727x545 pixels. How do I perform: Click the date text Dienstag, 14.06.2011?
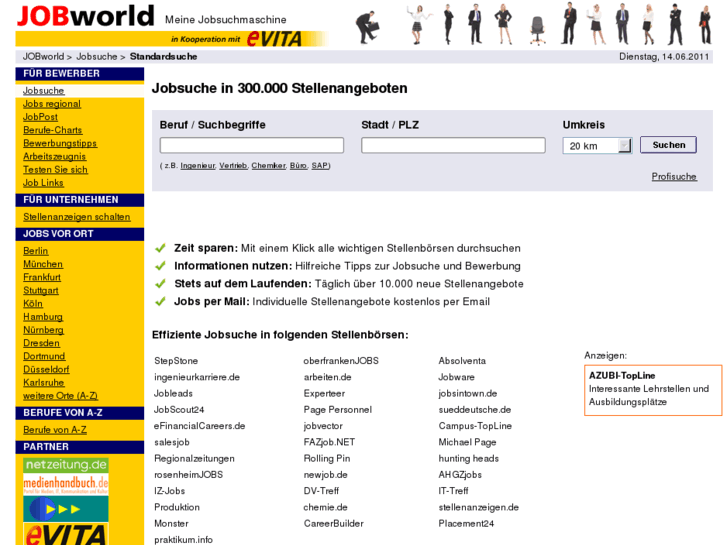[664, 57]
